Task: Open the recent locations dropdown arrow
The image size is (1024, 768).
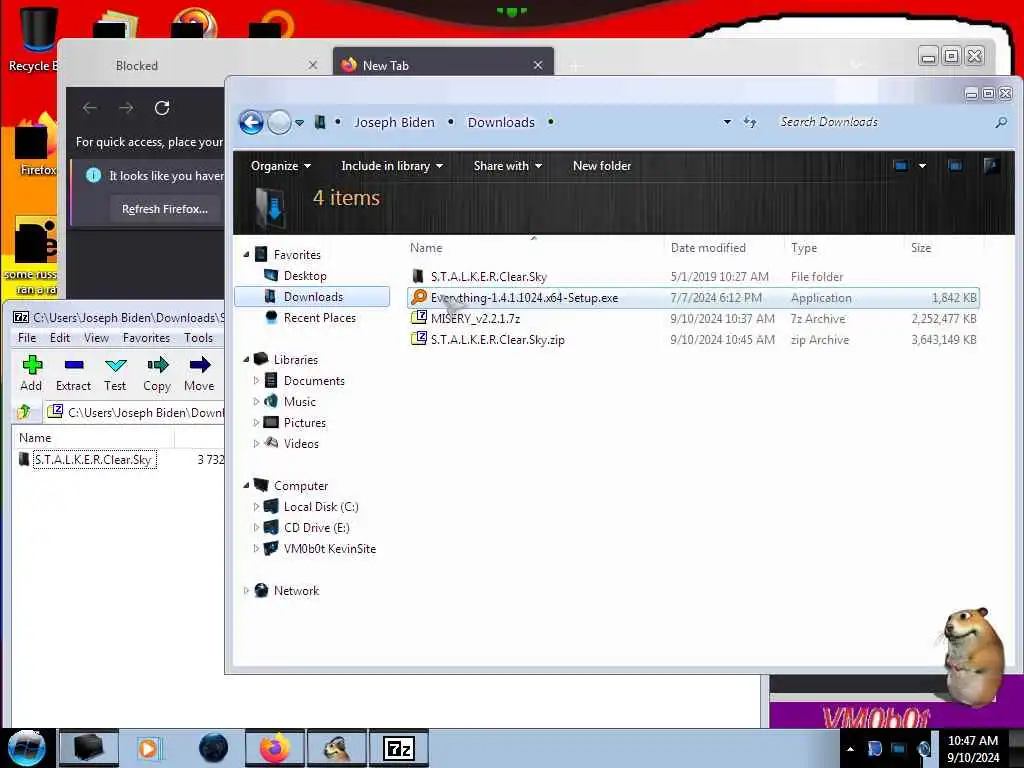Action: [x=299, y=122]
